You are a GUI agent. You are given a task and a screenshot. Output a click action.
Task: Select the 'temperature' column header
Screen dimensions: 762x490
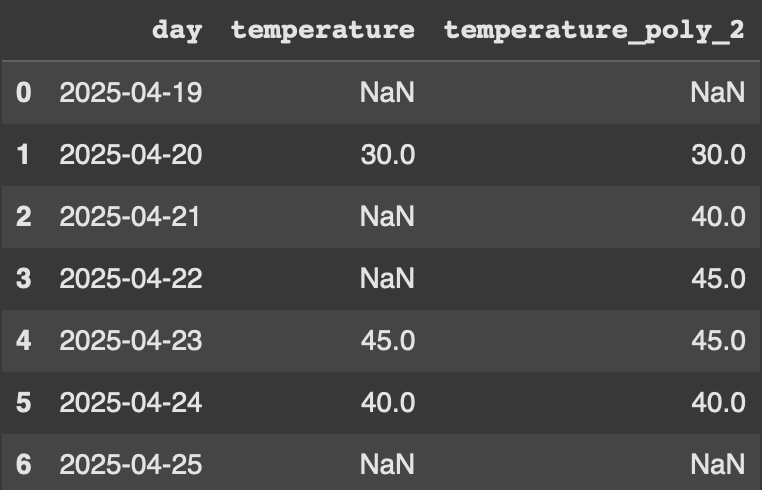click(x=323, y=31)
